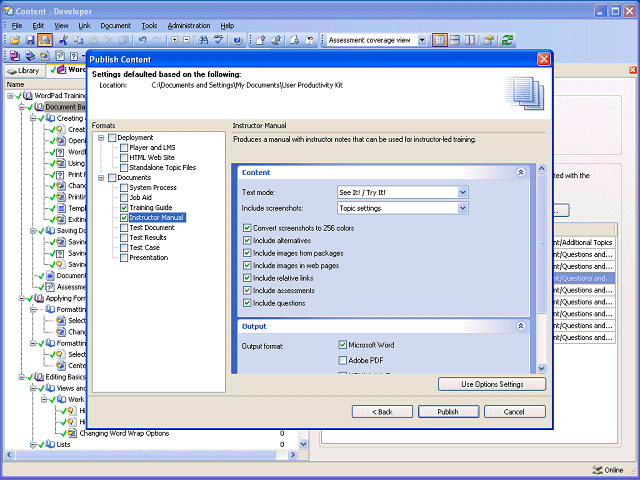
Task: Click the first purple second-row toolbar icon
Action: tap(15, 56)
